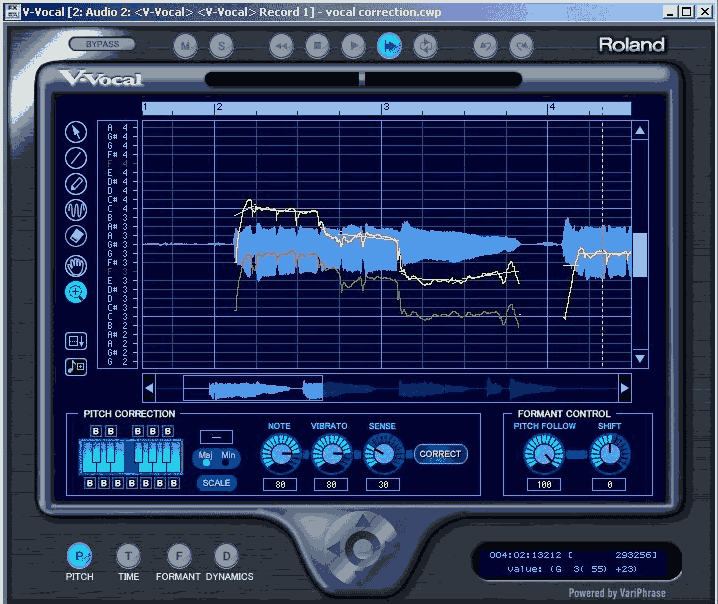This screenshot has width=718, height=604.
Task: Toggle bypass B above the C# key
Action: click(96, 431)
